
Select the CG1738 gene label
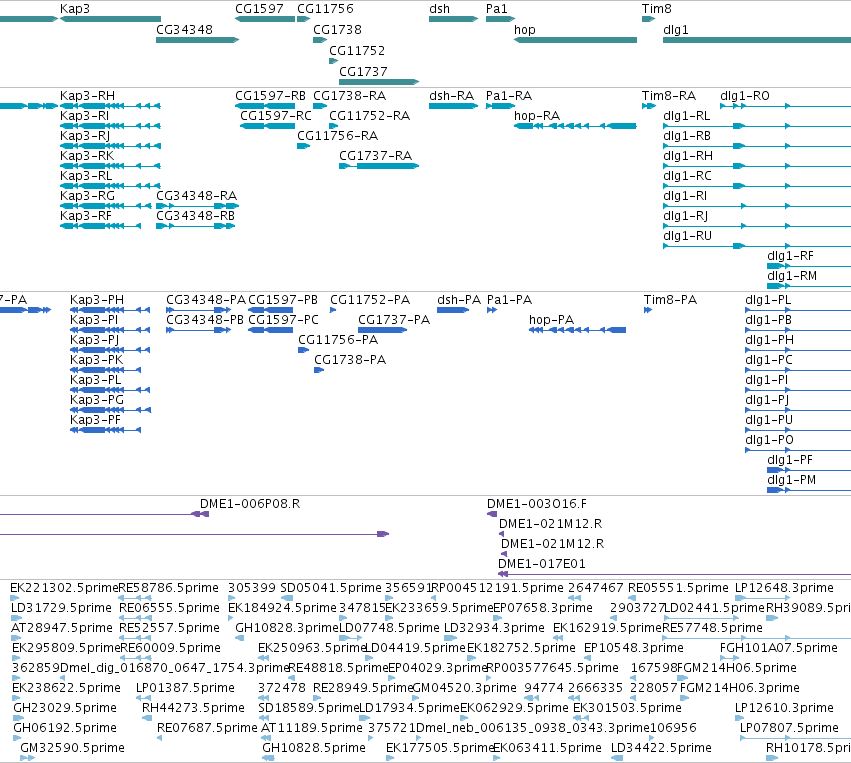337,29
